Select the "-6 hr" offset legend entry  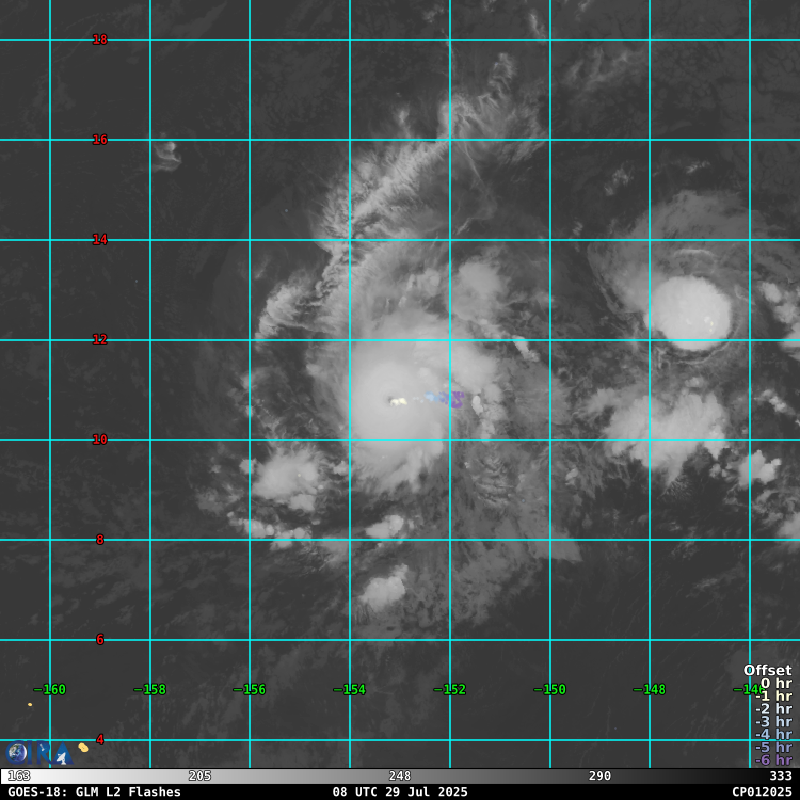click(773, 760)
